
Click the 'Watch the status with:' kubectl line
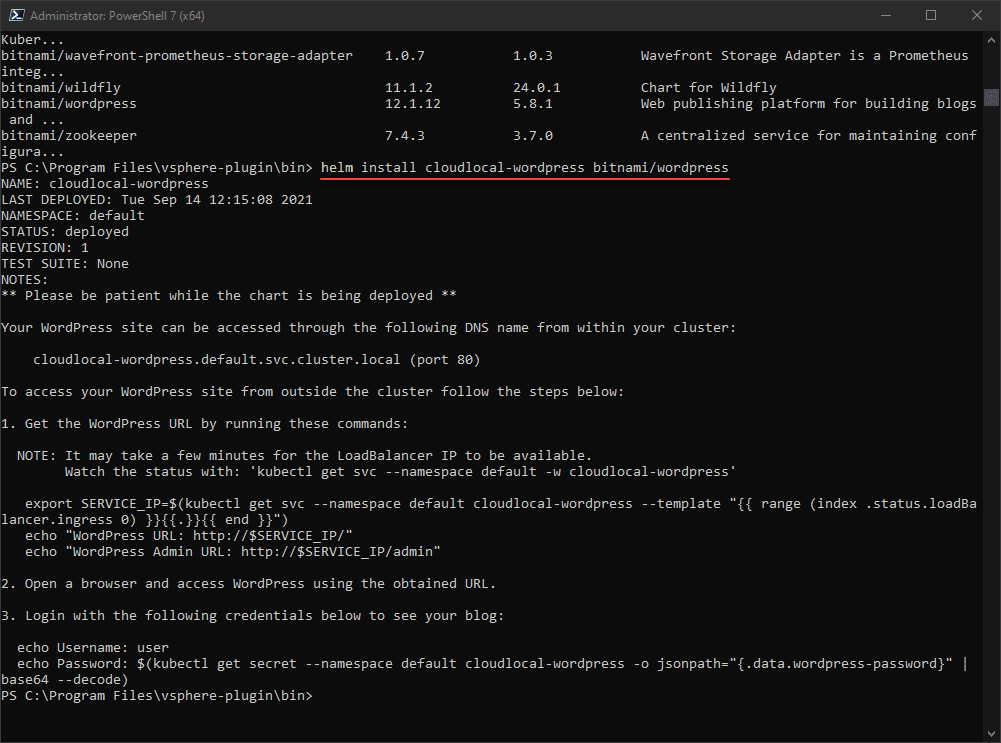point(400,472)
